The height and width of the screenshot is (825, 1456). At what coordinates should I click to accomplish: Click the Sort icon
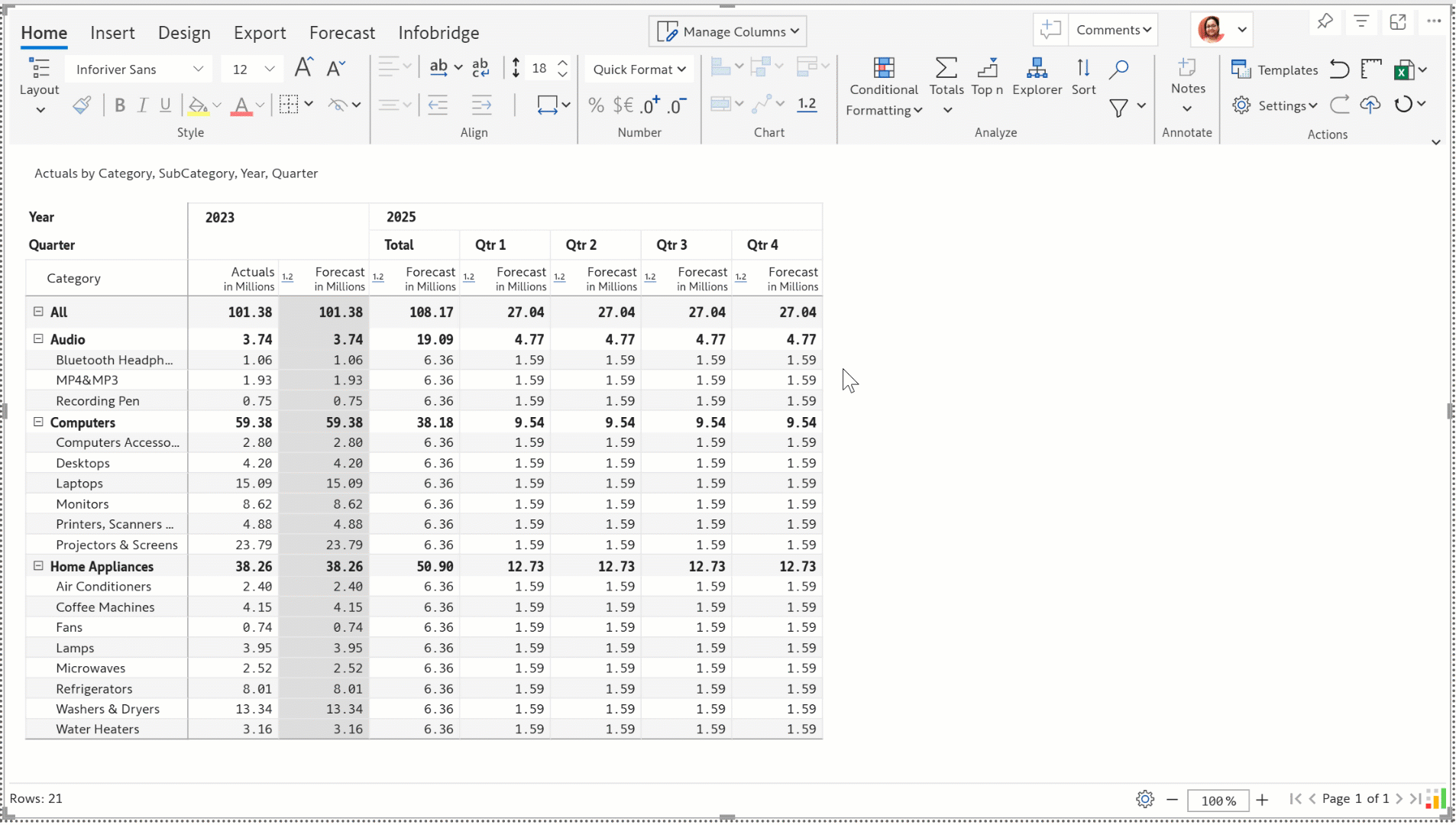[1083, 69]
